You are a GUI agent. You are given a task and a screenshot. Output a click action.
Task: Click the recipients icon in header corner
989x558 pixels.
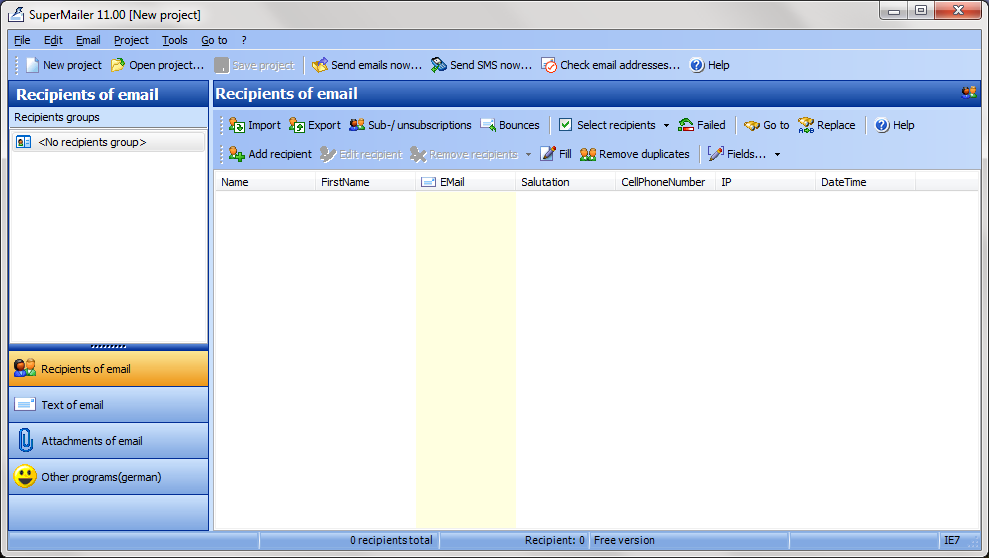pos(969,93)
